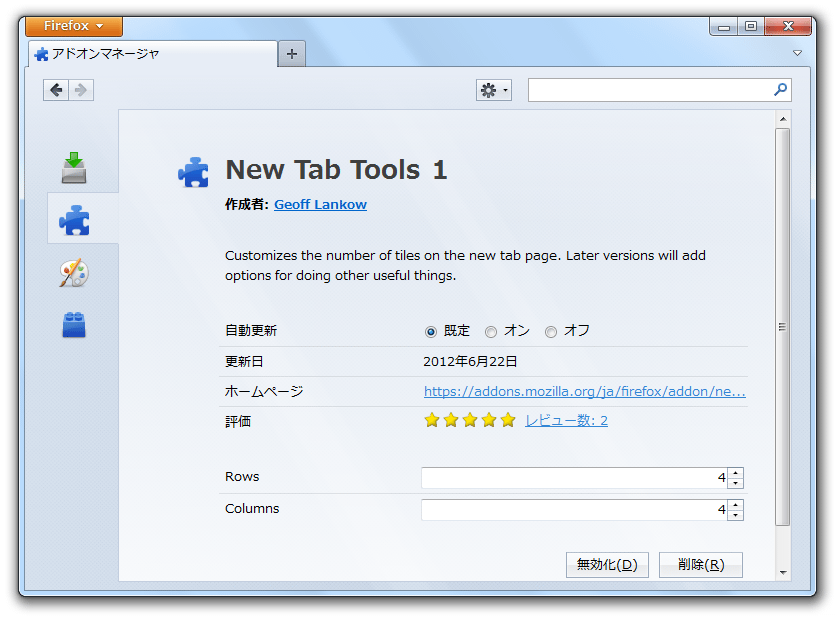The width and height of the screenshot is (837, 618).
Task: Maximize the Firefox window
Action: pyautogui.click(x=751, y=26)
